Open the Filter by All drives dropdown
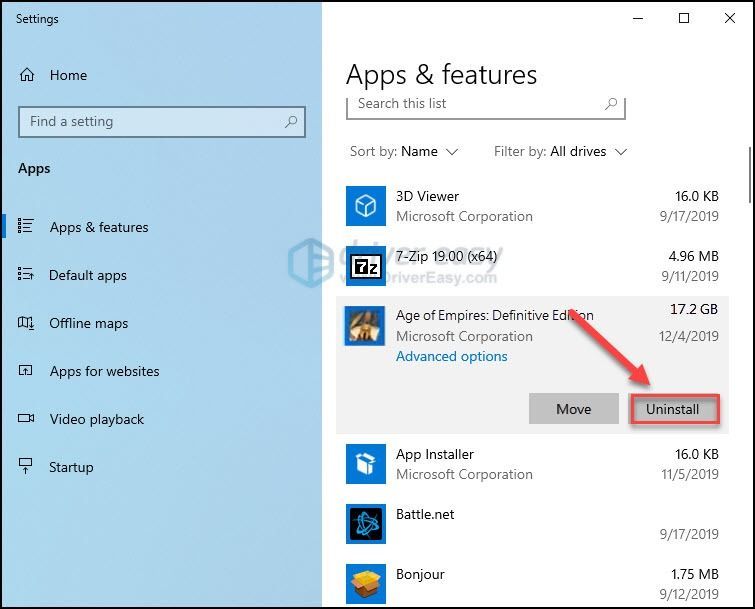Screen dimensions: 755x609 560,152
